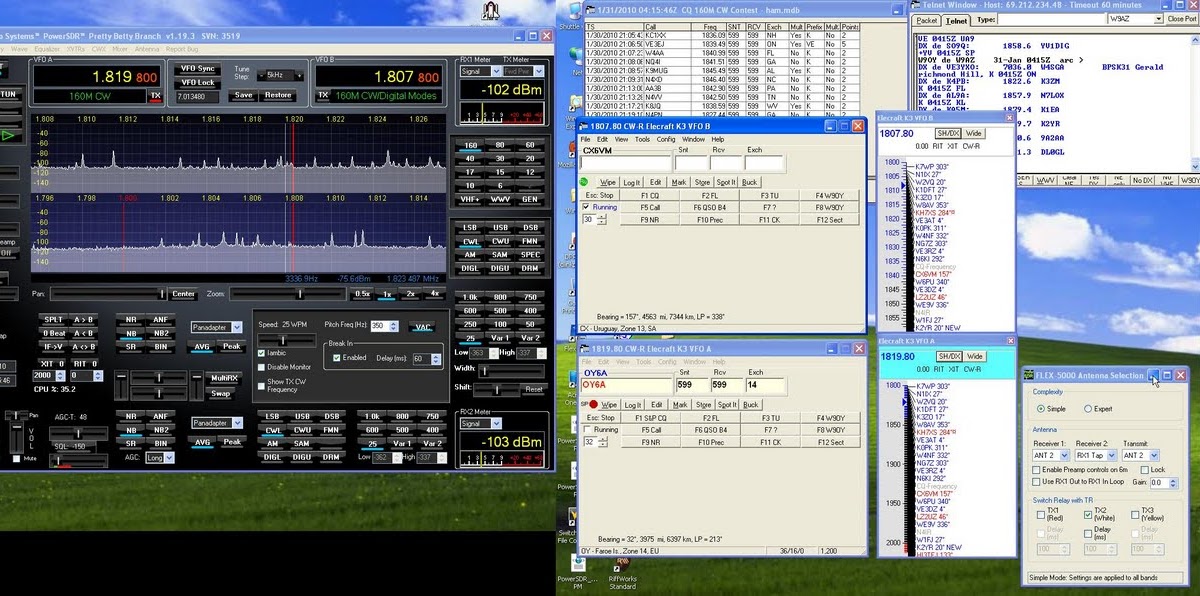Click the Center pan button

[x=183, y=294]
